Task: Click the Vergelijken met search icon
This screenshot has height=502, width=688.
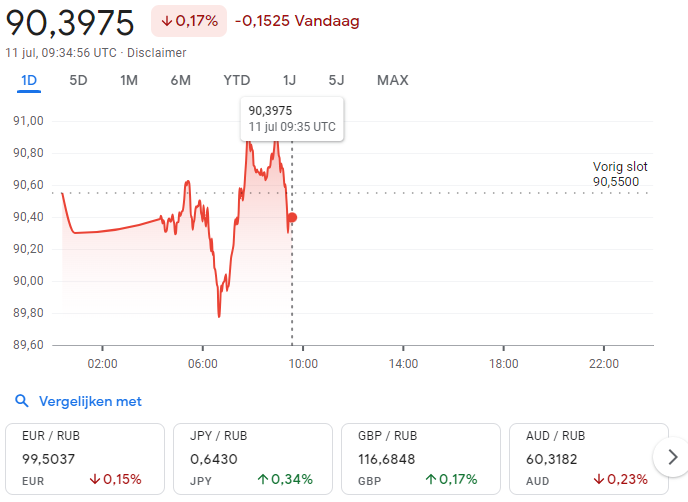Action: click(x=22, y=401)
